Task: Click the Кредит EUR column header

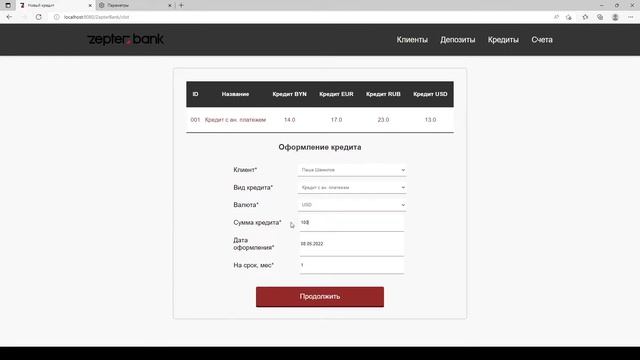Action: point(336,94)
